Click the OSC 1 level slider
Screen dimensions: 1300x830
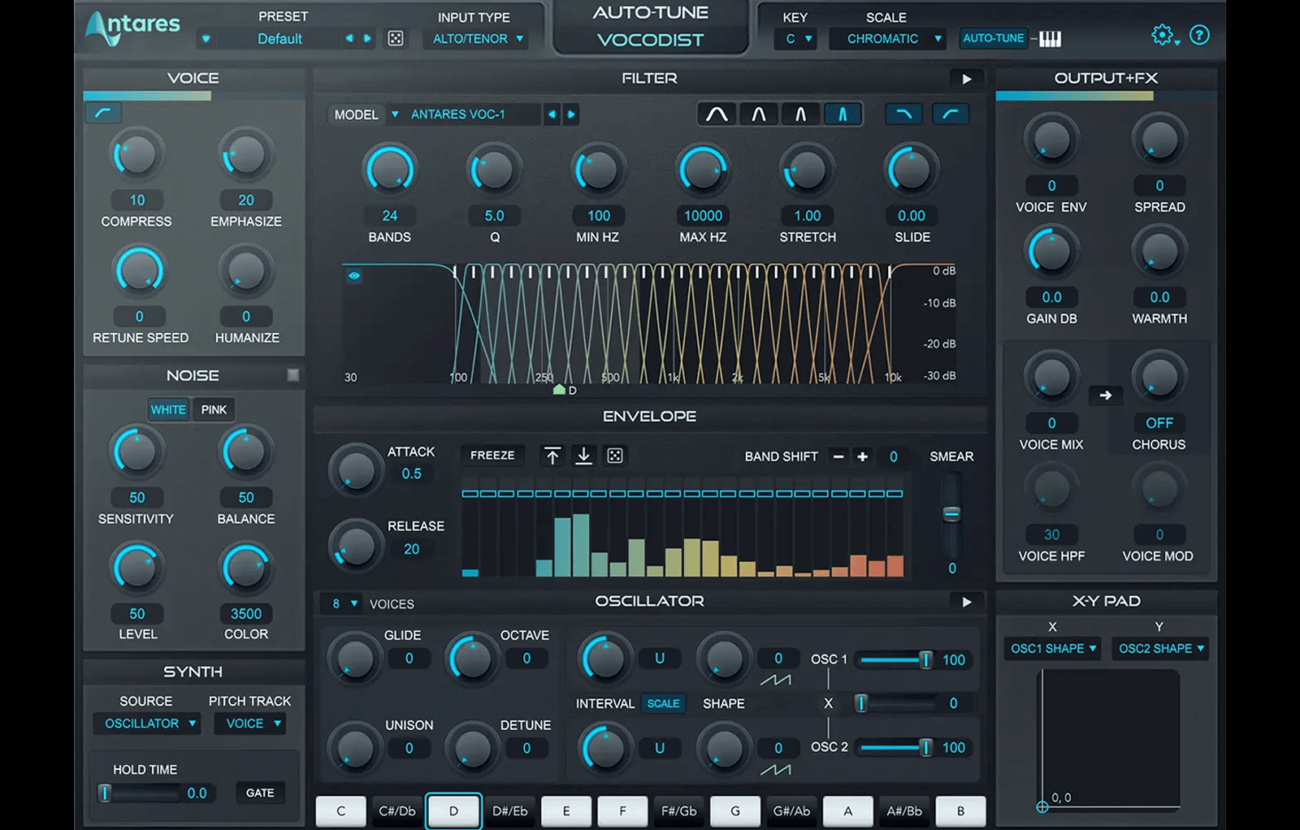tap(895, 660)
